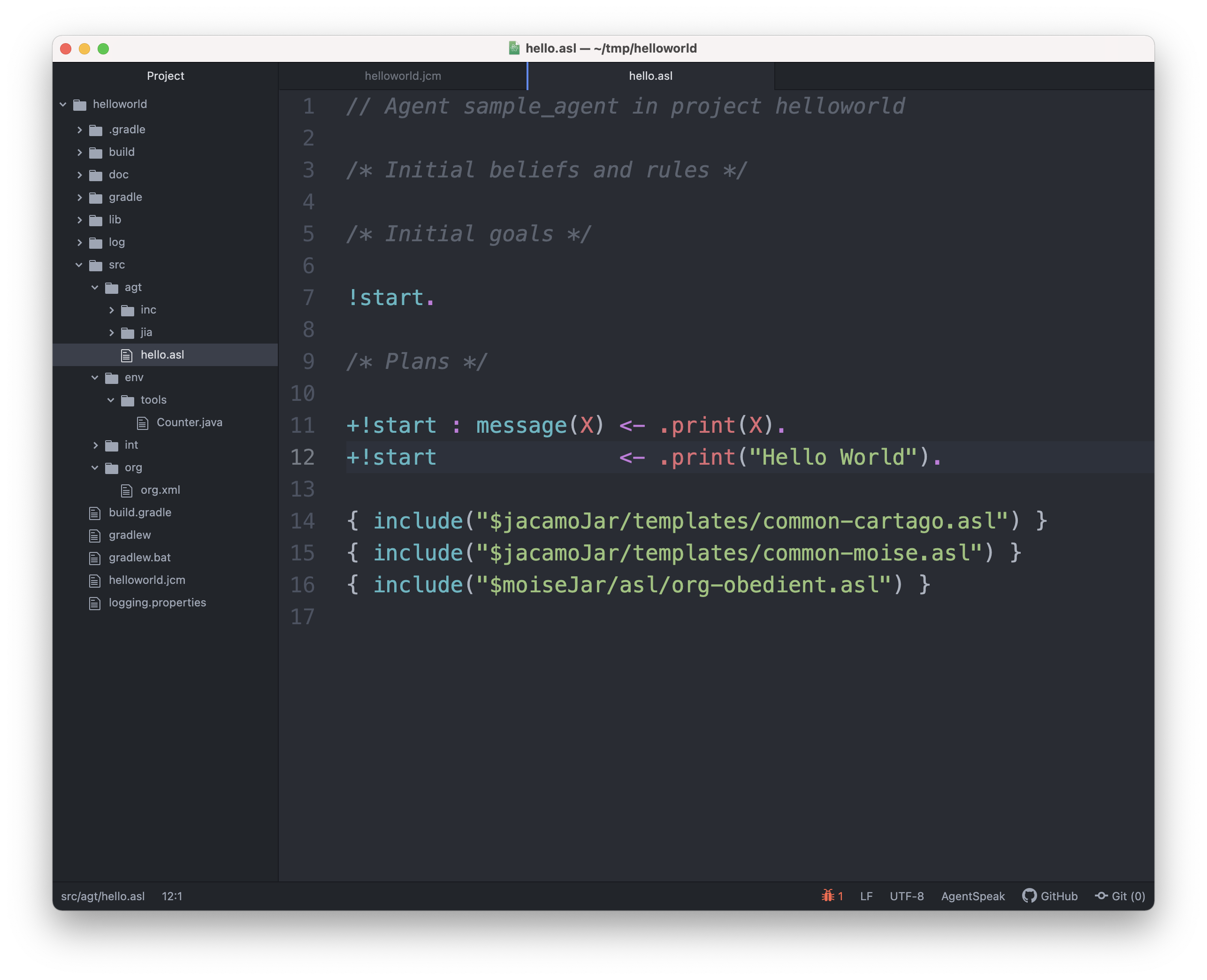
Task: Click the src/agt/hello.asl path in status bar
Action: 103,896
